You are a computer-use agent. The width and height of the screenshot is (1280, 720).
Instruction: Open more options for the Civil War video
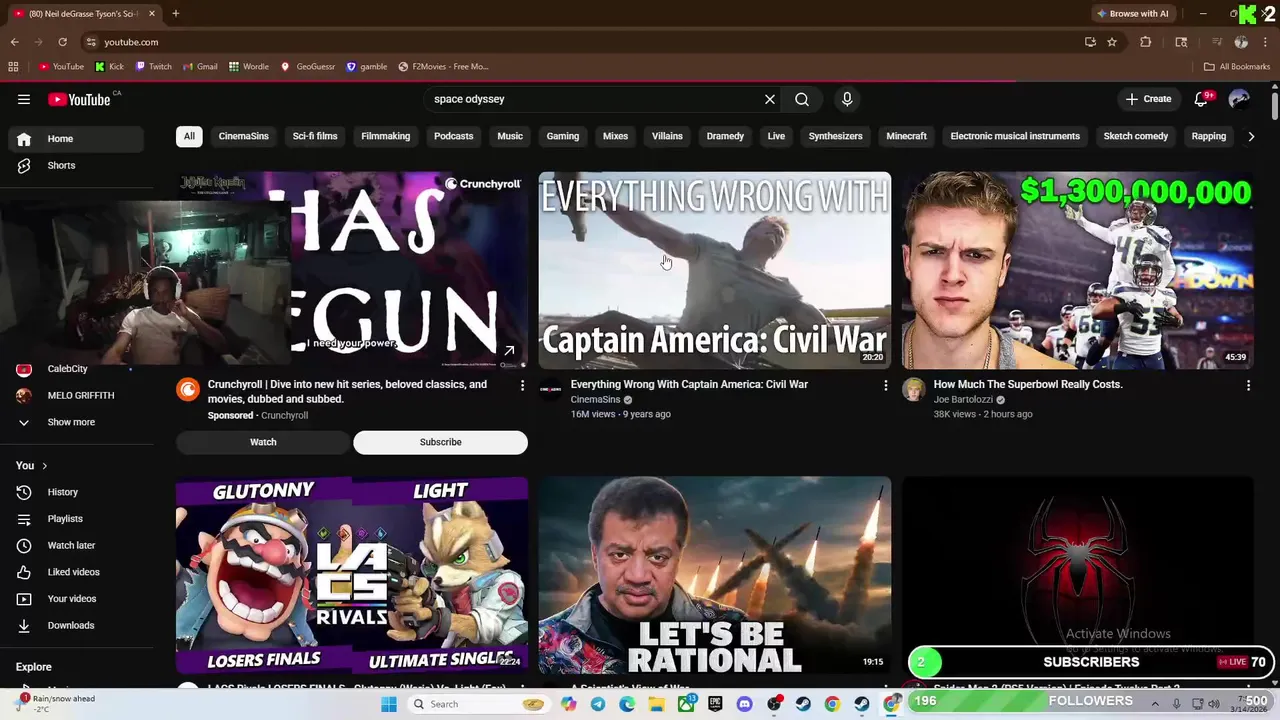(x=885, y=385)
